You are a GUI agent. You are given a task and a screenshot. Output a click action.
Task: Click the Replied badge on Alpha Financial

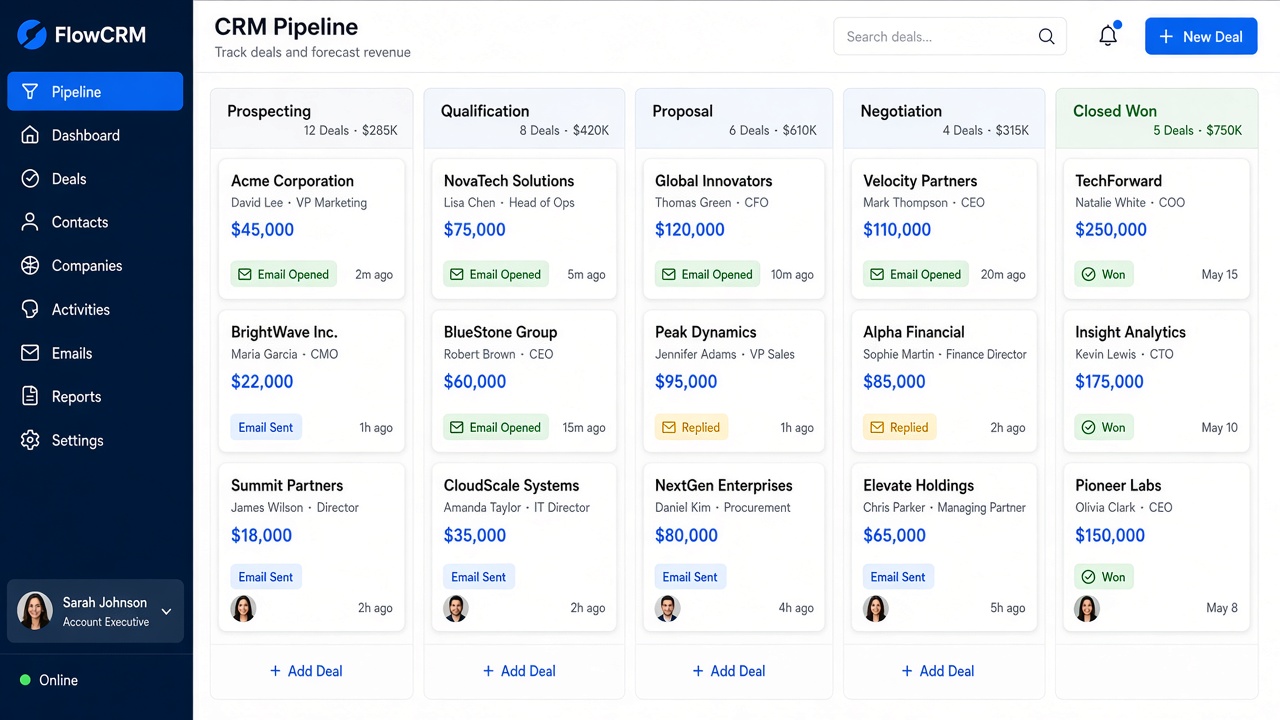click(x=900, y=427)
